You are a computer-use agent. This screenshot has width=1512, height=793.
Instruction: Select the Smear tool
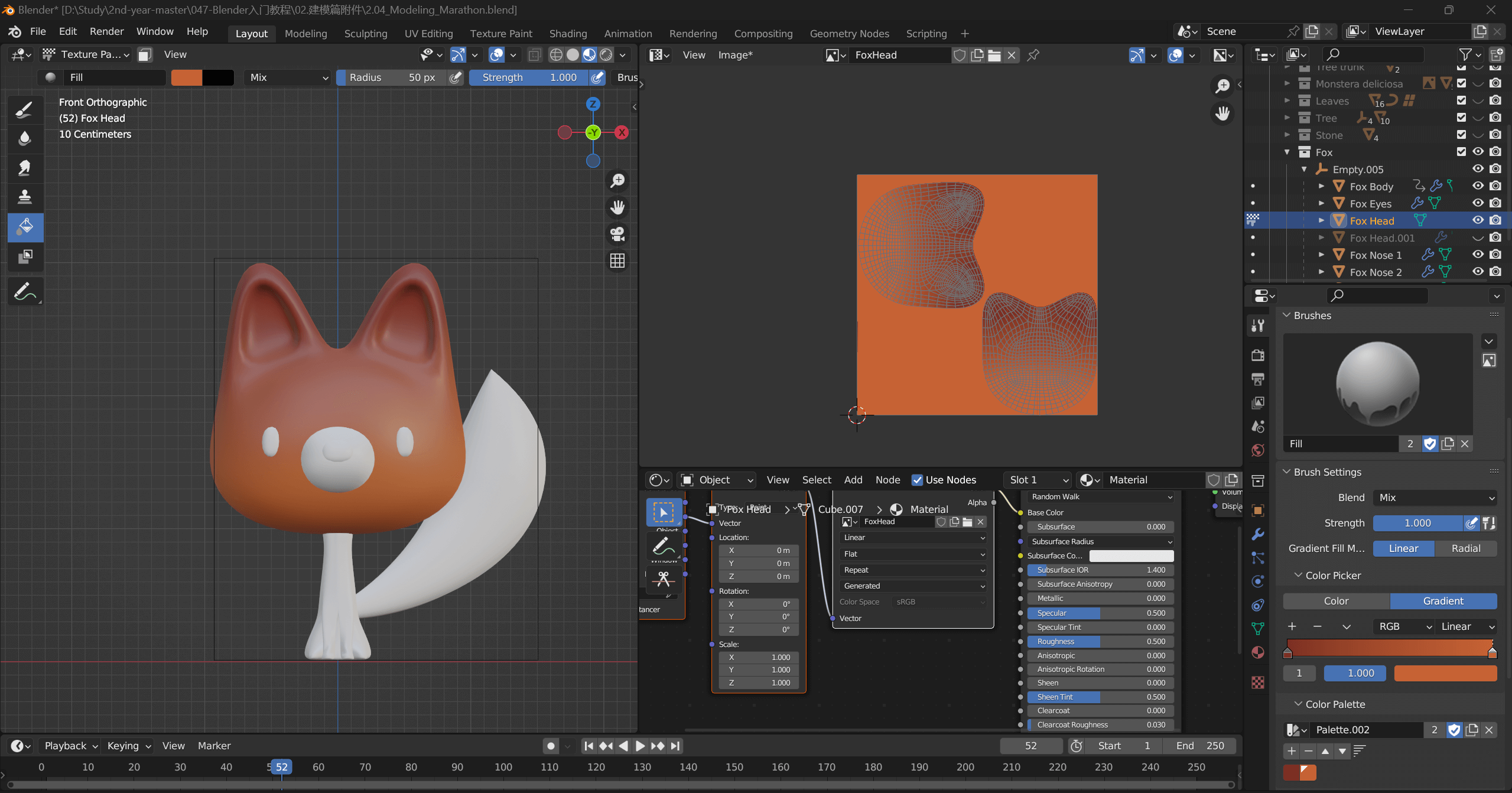[x=25, y=168]
